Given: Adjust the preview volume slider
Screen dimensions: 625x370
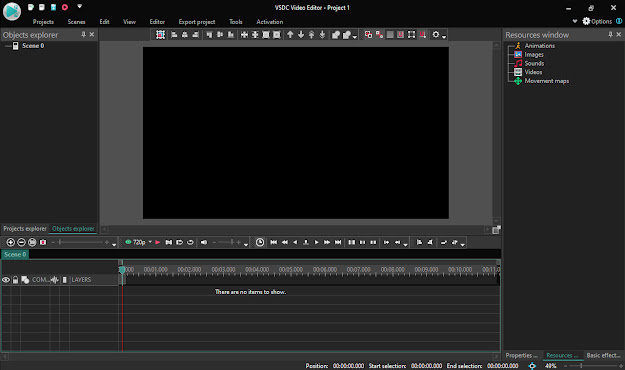Looking at the screenshot, I should (x=227, y=242).
